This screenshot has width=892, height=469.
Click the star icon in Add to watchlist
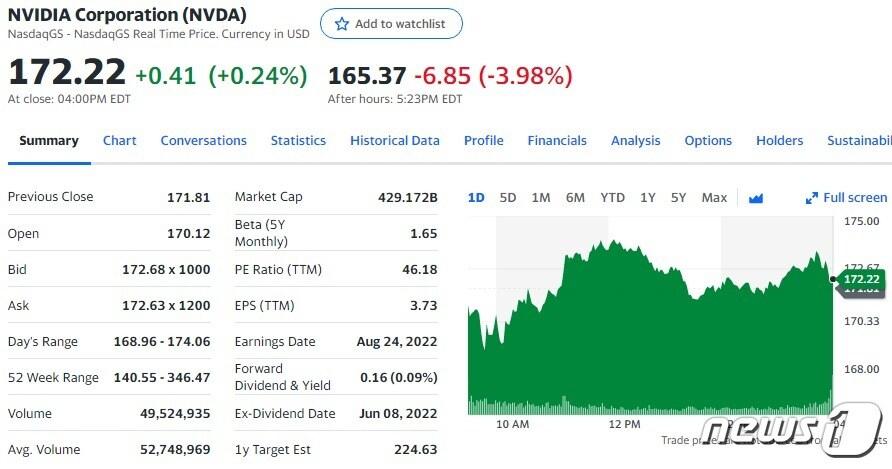[x=342, y=24]
